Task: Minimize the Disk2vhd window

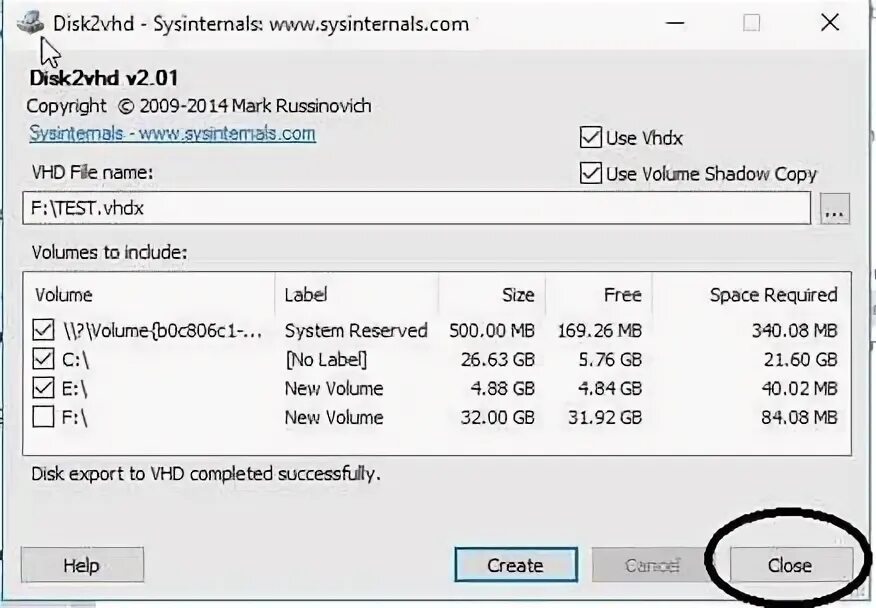Action: (x=675, y=23)
